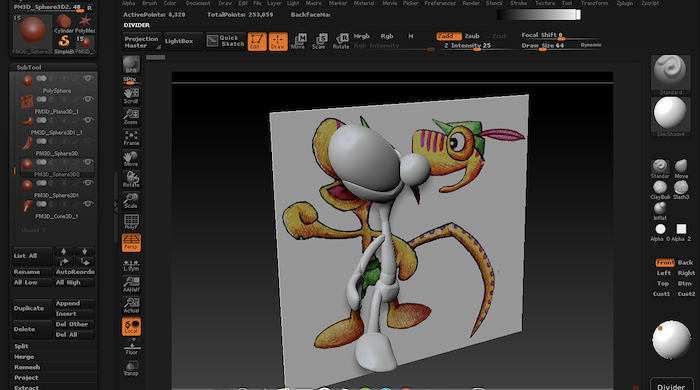Select the ClayBuildup brush icon
This screenshot has width=700, height=390.
coord(660,190)
